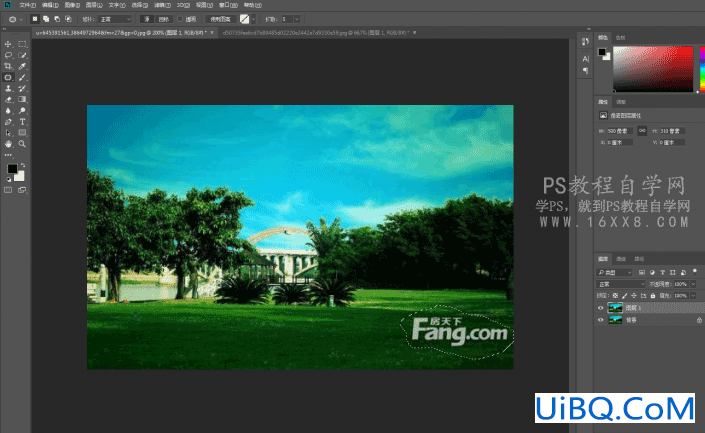
Task: Select the Quick Selection tool
Action: [22, 55]
